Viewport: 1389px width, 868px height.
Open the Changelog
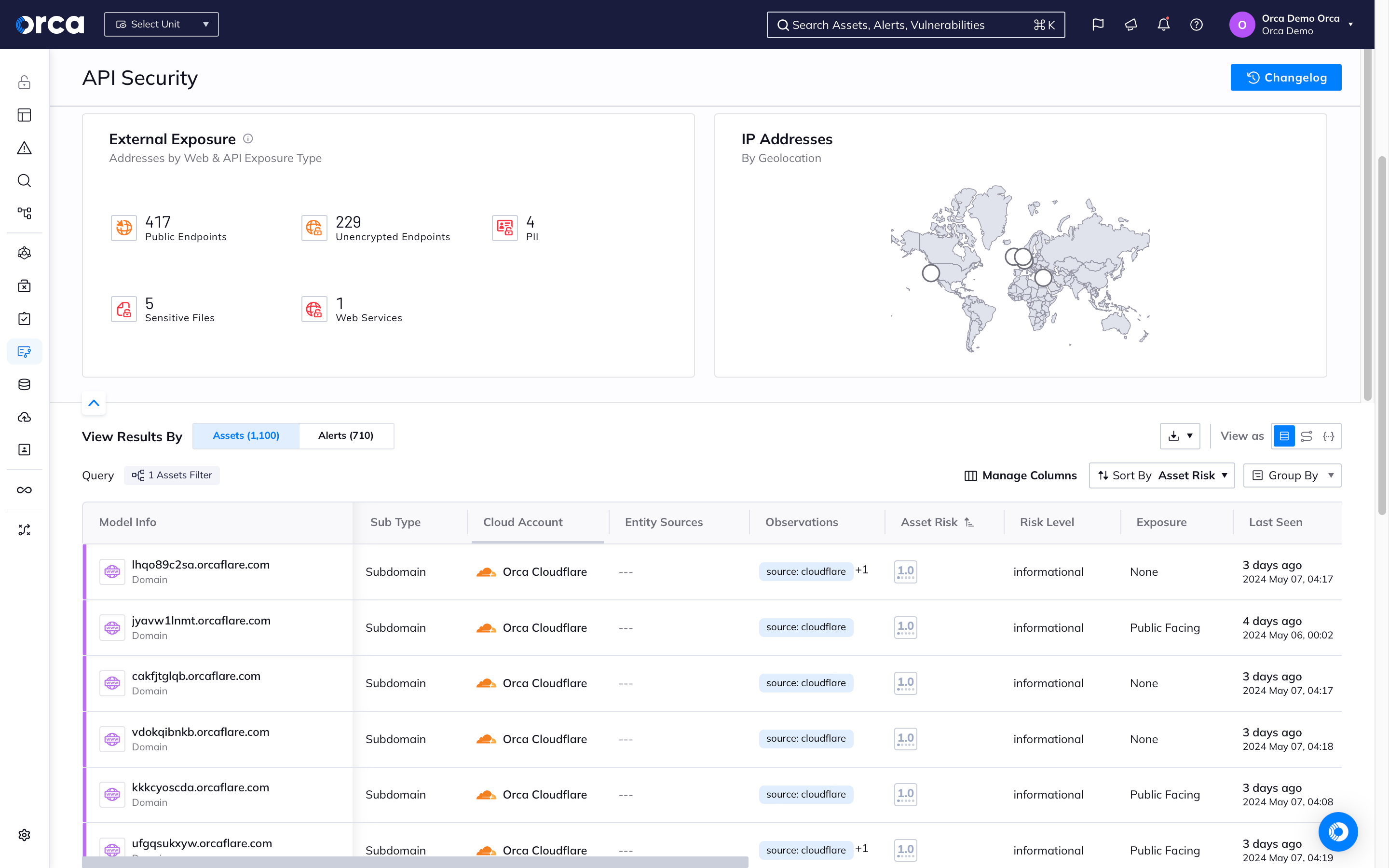tap(1286, 78)
